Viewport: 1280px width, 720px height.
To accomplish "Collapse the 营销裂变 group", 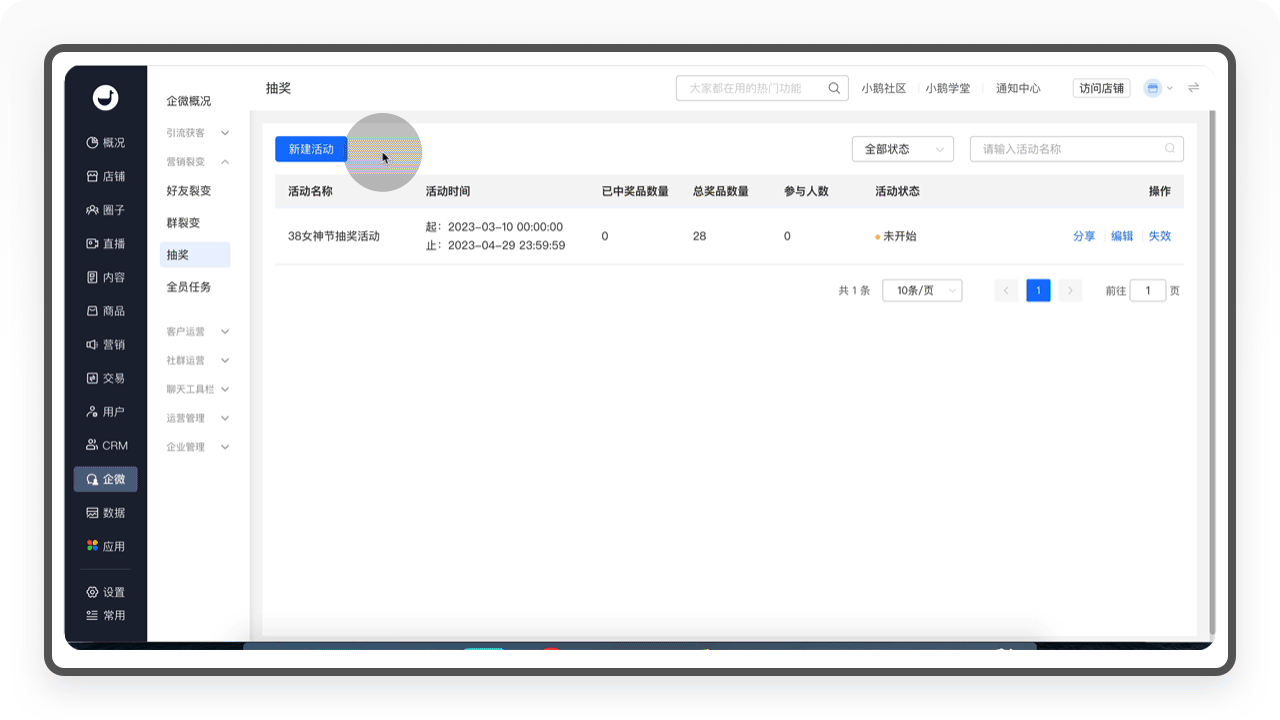I will coord(197,161).
